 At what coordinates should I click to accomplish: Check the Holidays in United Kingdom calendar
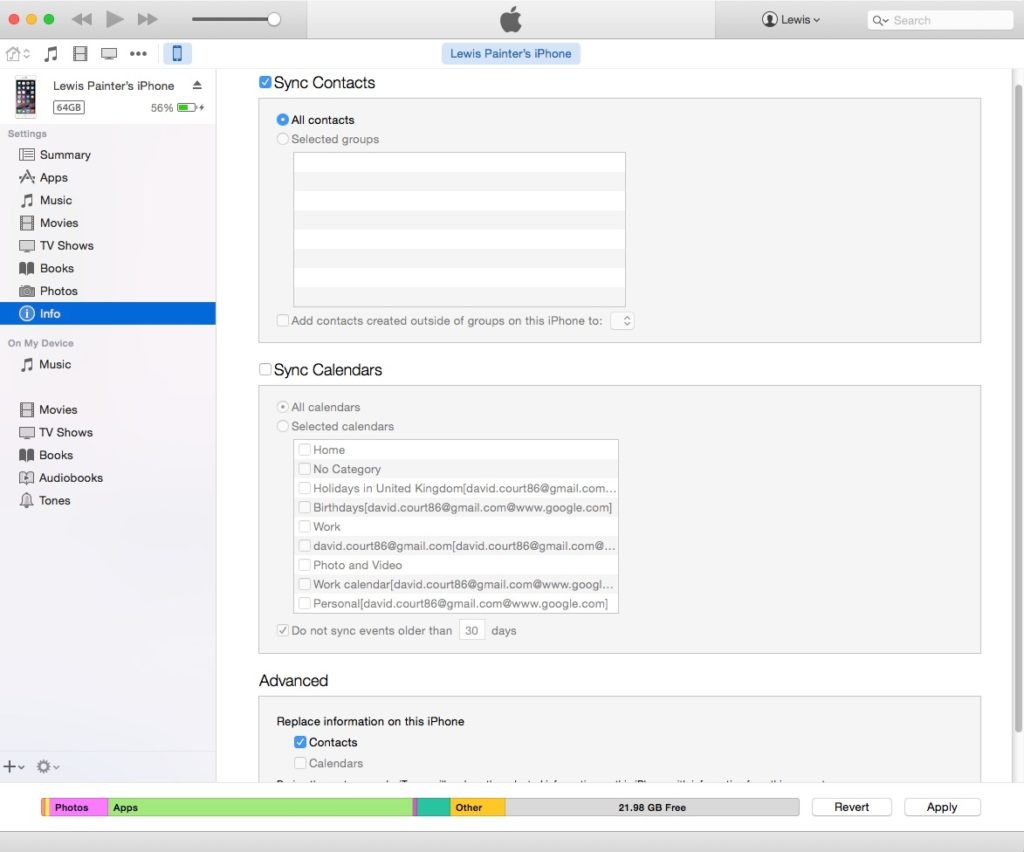[304, 488]
